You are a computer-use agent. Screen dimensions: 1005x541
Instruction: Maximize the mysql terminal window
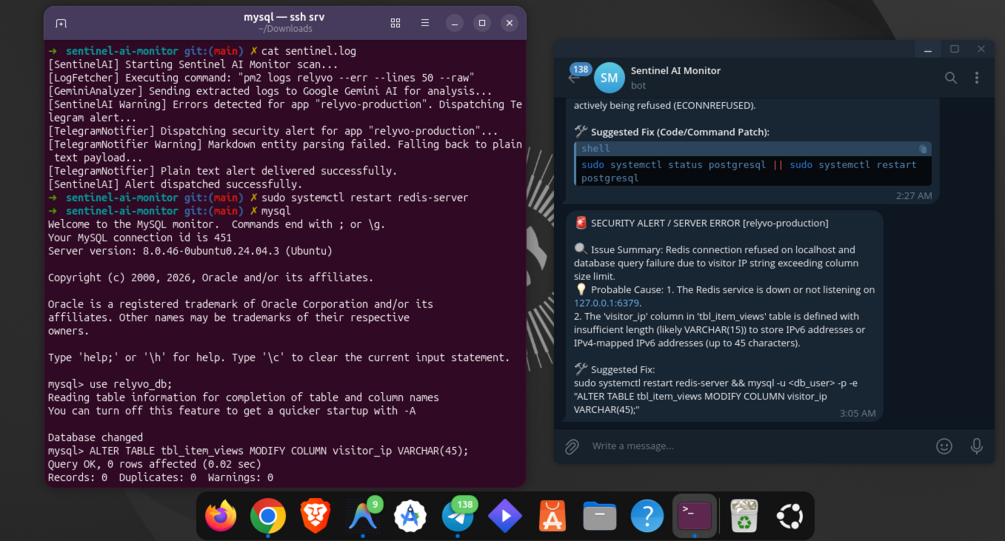[482, 23]
